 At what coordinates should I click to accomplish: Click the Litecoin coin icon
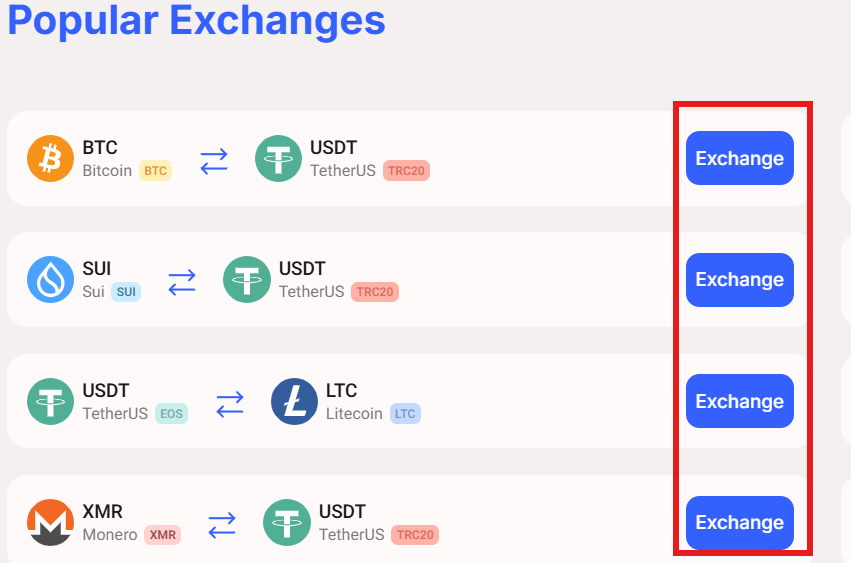pos(294,401)
